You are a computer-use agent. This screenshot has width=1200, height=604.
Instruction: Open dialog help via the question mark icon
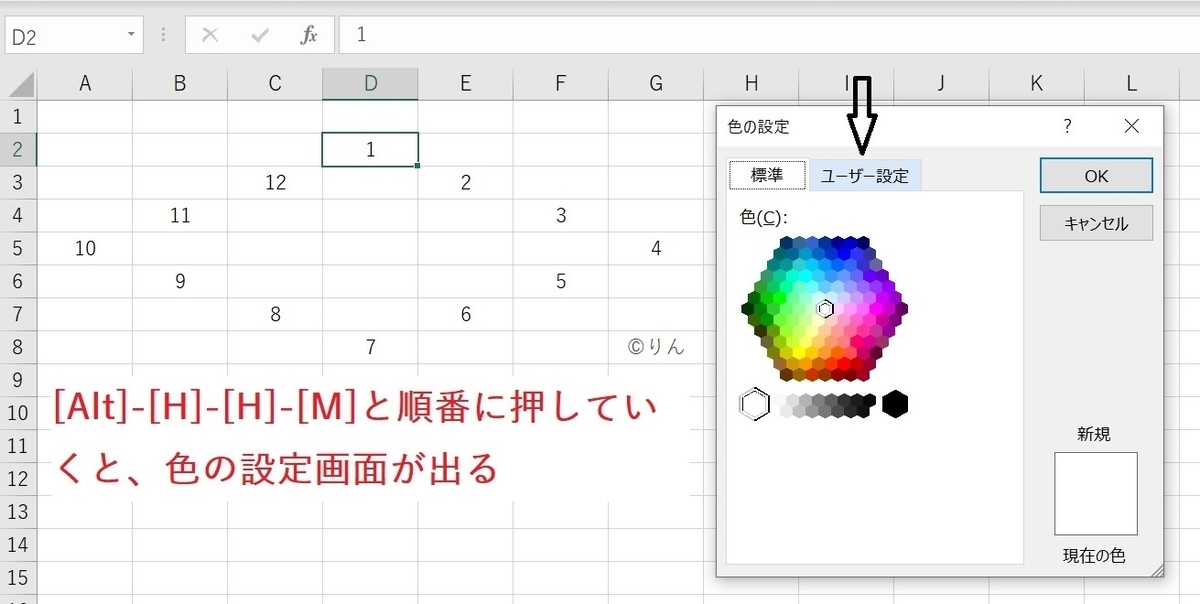point(1067,127)
